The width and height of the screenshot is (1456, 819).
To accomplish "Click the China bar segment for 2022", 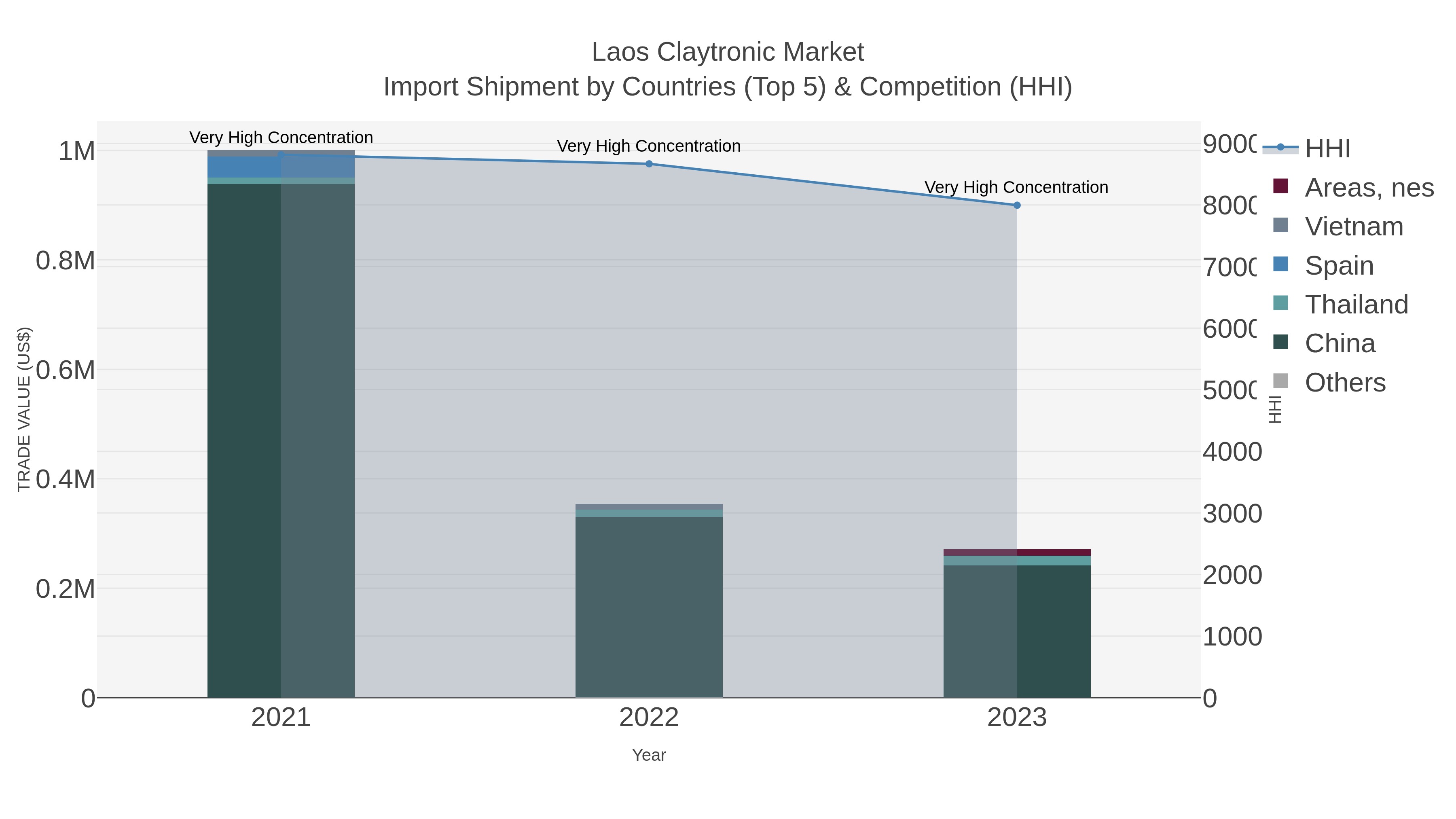I will click(649, 607).
